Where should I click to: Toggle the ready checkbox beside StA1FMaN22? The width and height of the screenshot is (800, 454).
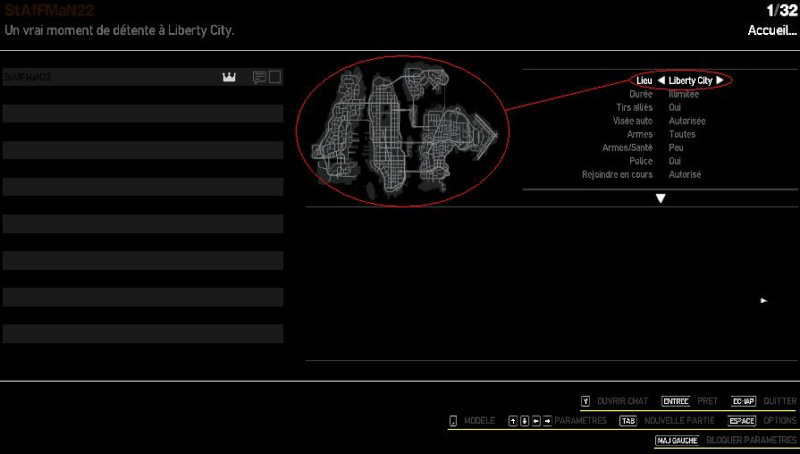click(x=275, y=77)
